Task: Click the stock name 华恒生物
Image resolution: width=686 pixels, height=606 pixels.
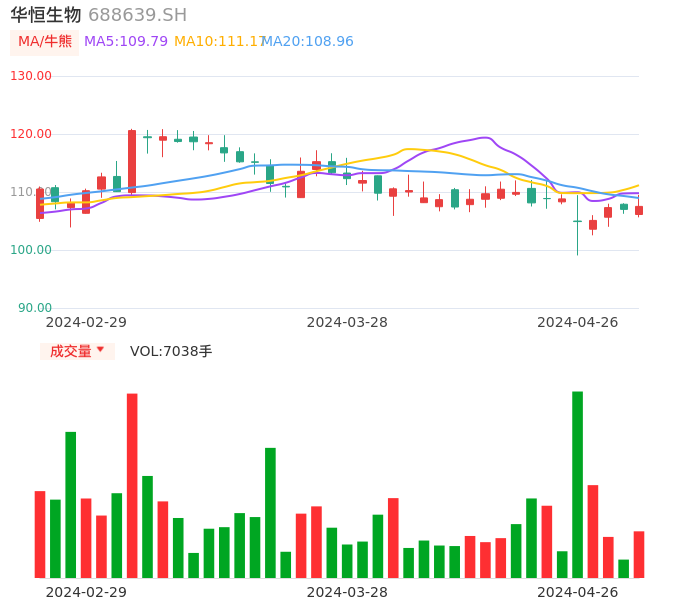Action: click(x=46, y=15)
